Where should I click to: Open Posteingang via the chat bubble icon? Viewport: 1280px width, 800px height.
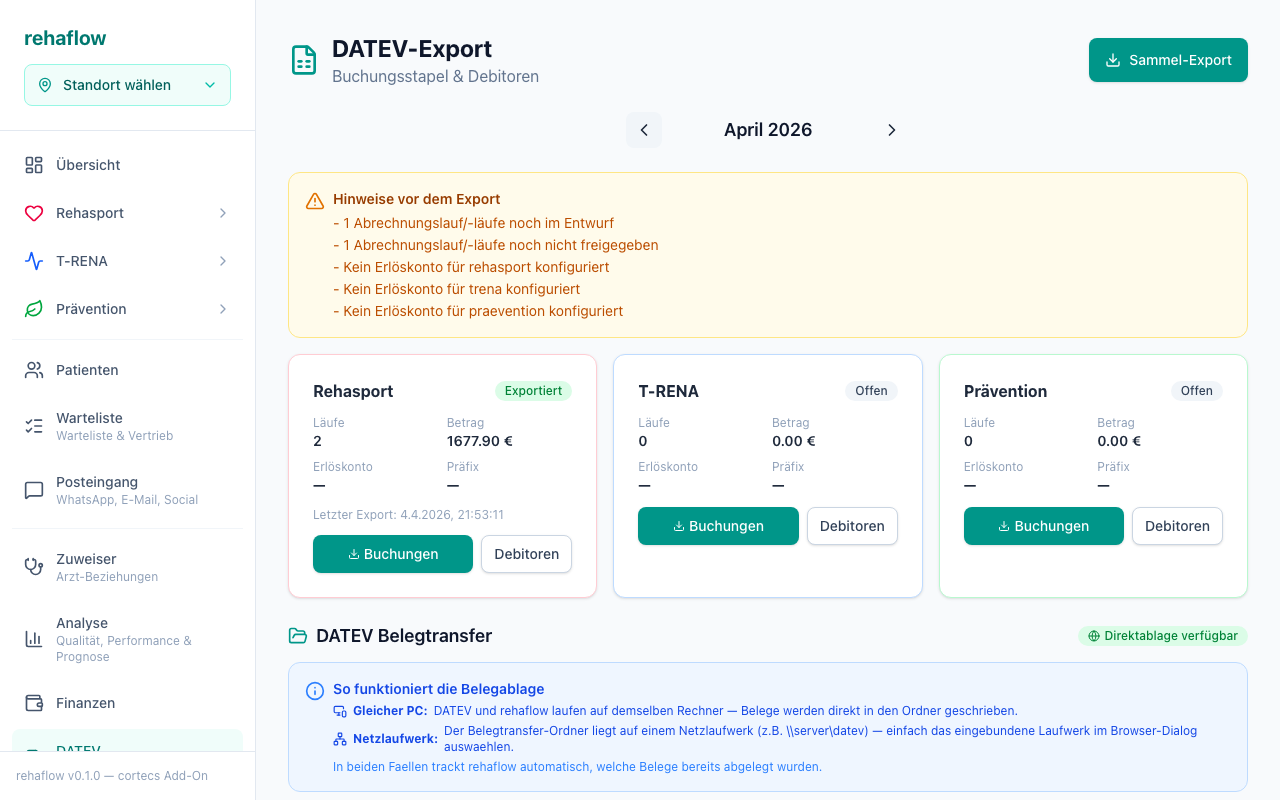pyautogui.click(x=33, y=489)
